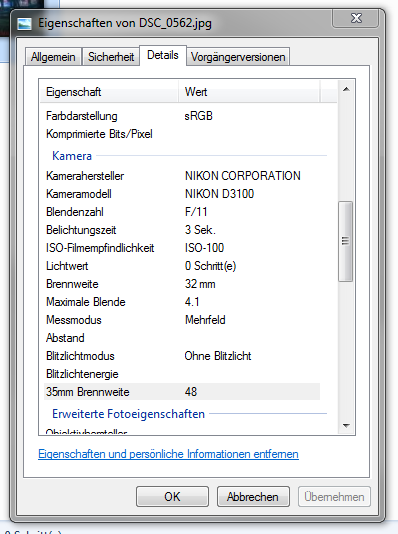The image size is (398, 534).
Task: Click Eigenschaften und persönliche Informationen entfernen link
Action: click(168, 454)
